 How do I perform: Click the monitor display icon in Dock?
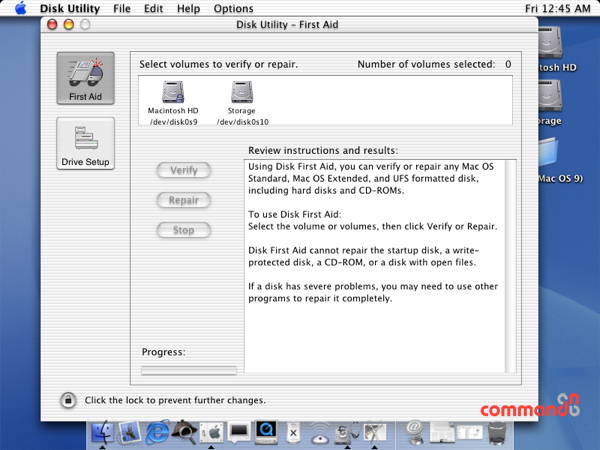[239, 432]
